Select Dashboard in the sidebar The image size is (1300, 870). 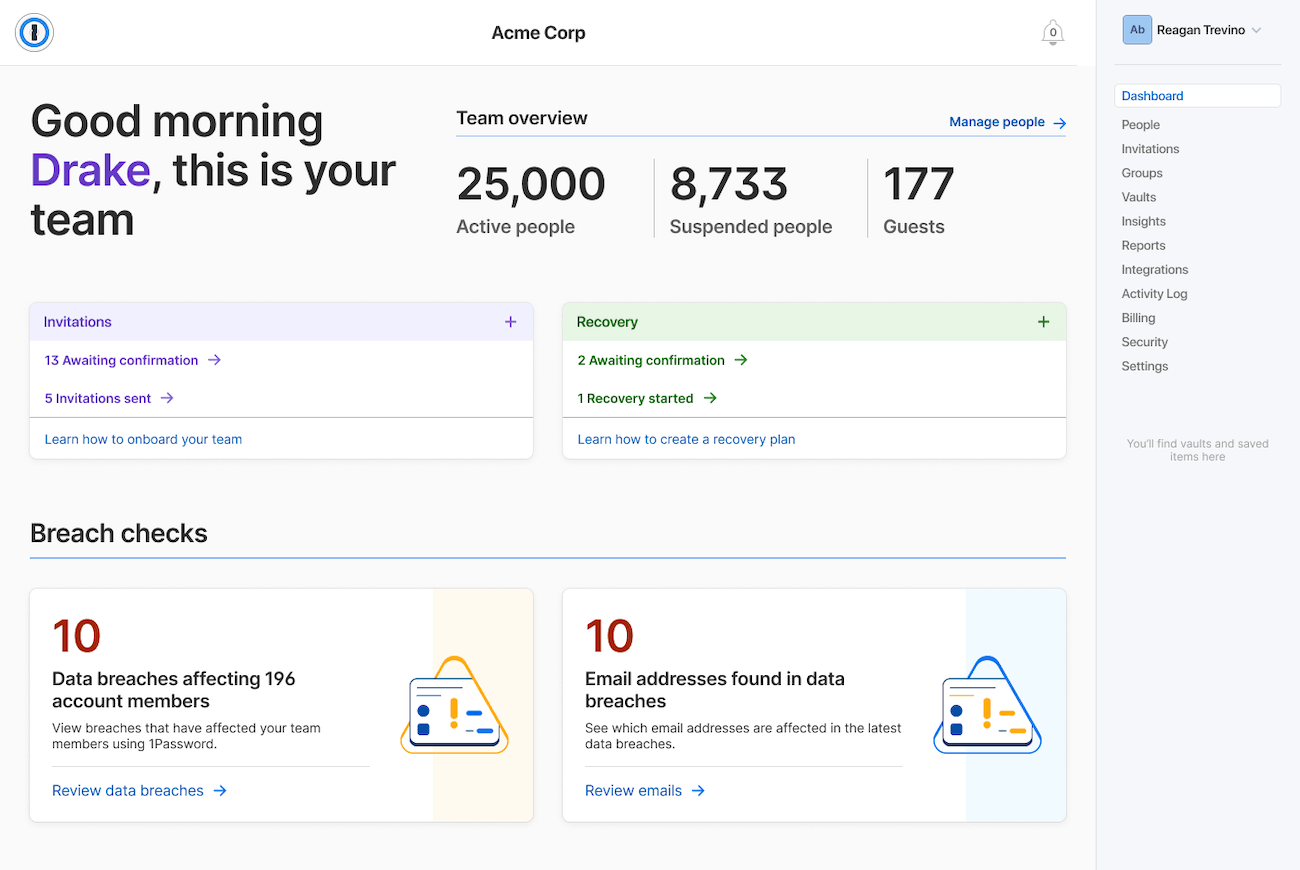1152,95
